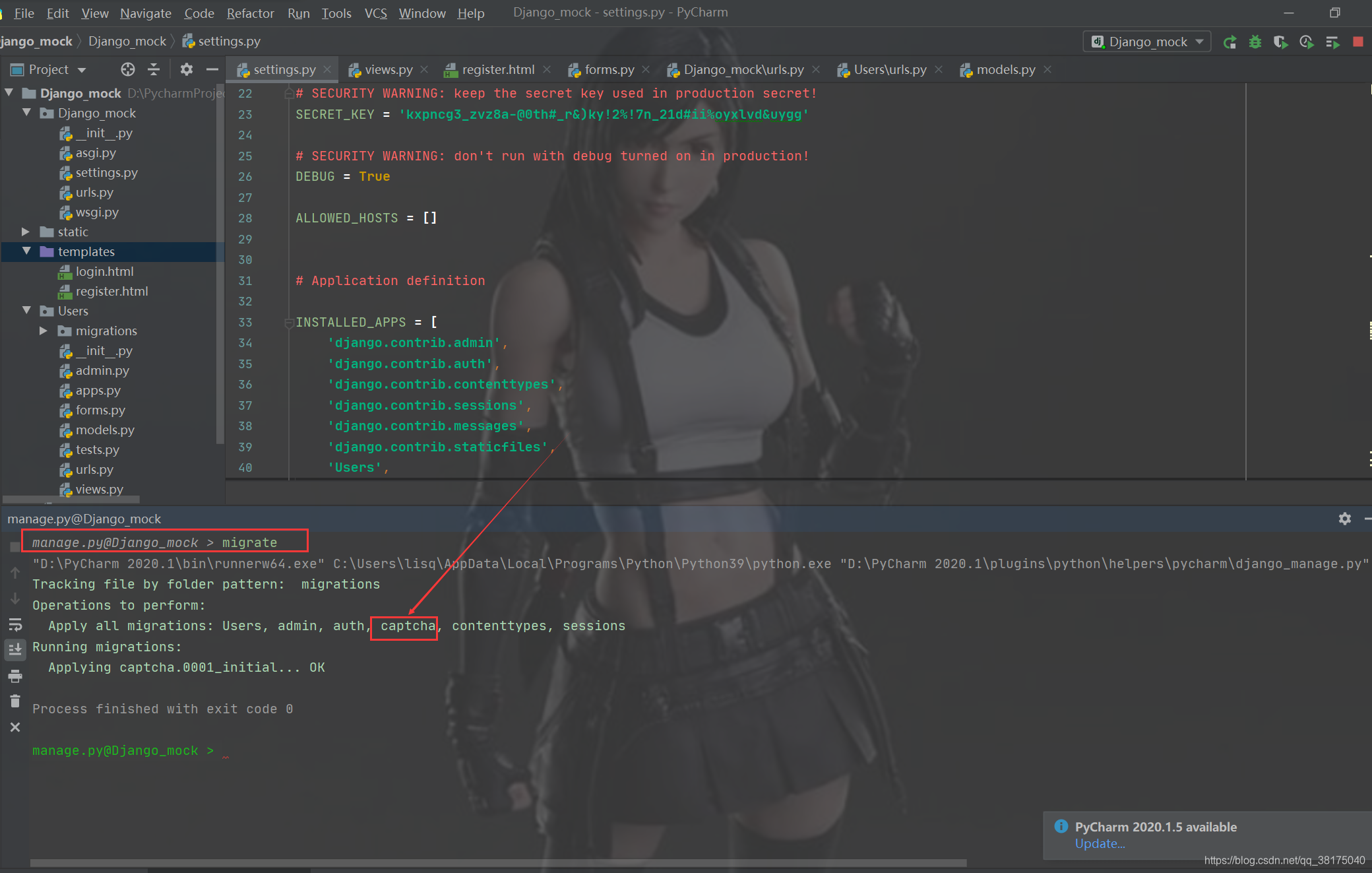The width and height of the screenshot is (1372, 873).
Task: Click Update link in PyCharm notification
Action: click(x=1100, y=843)
